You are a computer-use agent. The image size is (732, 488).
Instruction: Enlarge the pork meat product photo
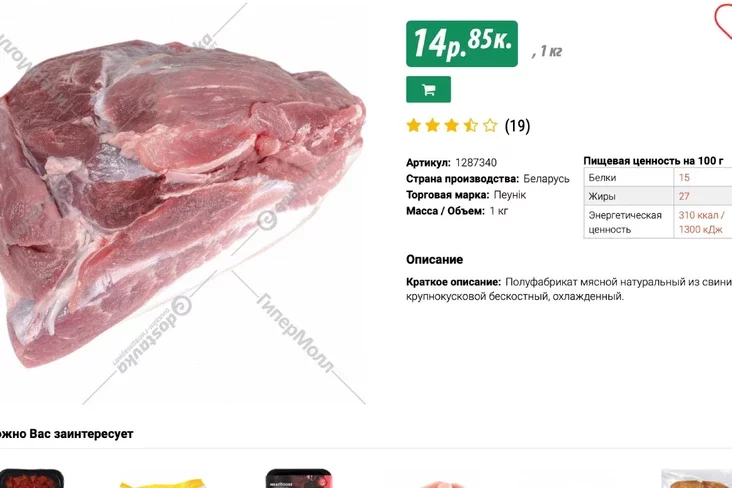[x=182, y=203]
